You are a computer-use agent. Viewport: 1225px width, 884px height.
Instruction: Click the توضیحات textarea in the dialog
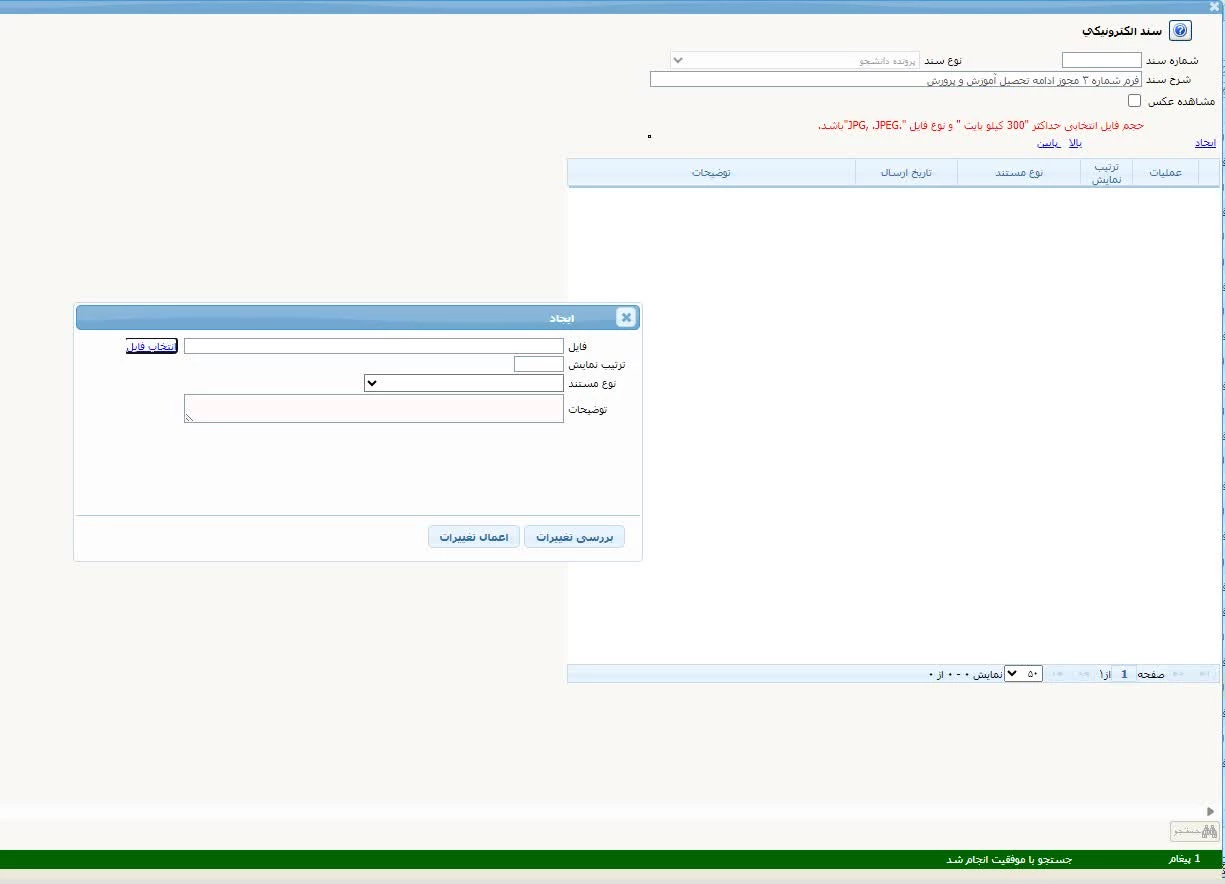[x=374, y=408]
